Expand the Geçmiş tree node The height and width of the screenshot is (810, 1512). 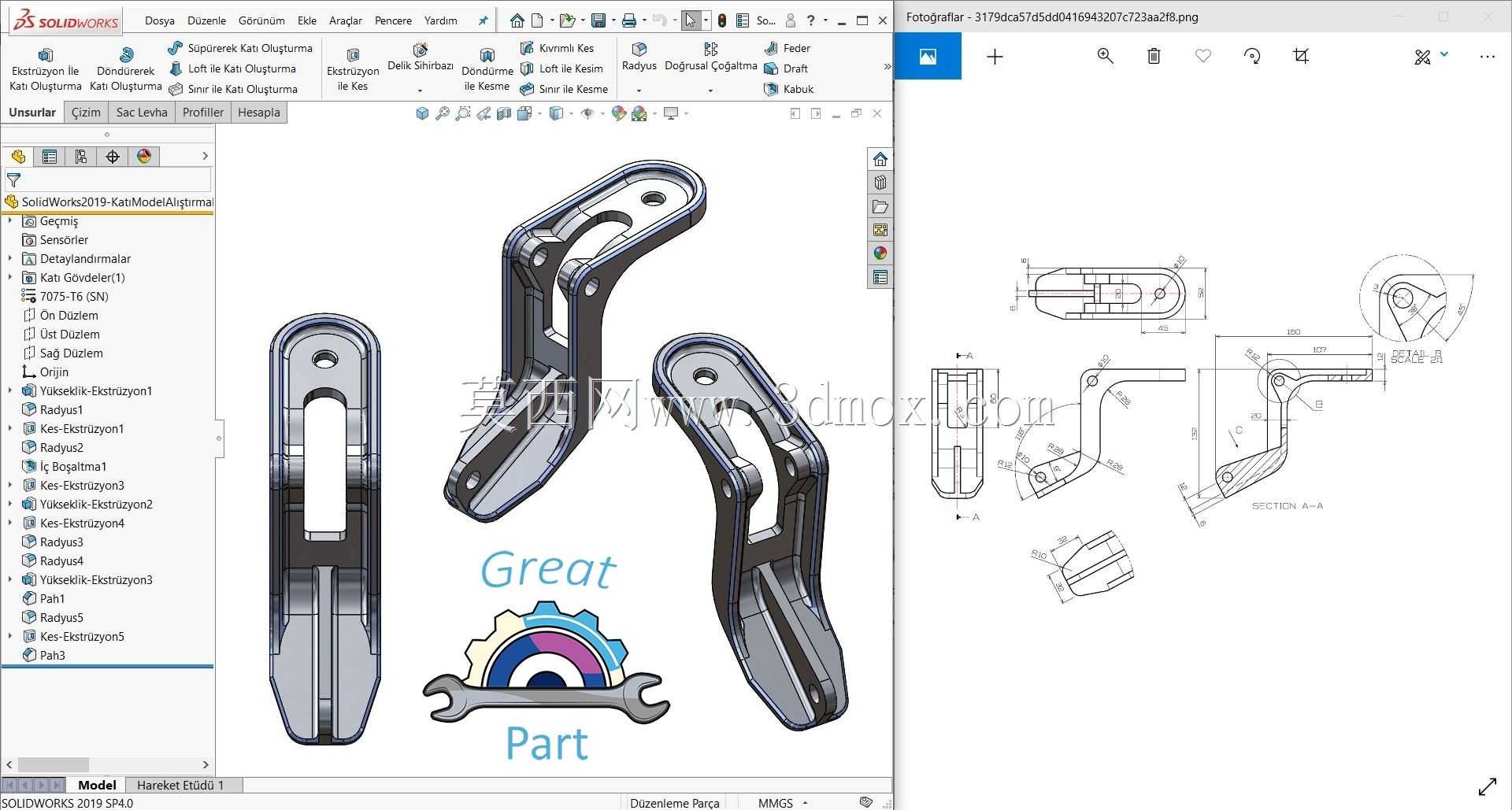pos(9,221)
